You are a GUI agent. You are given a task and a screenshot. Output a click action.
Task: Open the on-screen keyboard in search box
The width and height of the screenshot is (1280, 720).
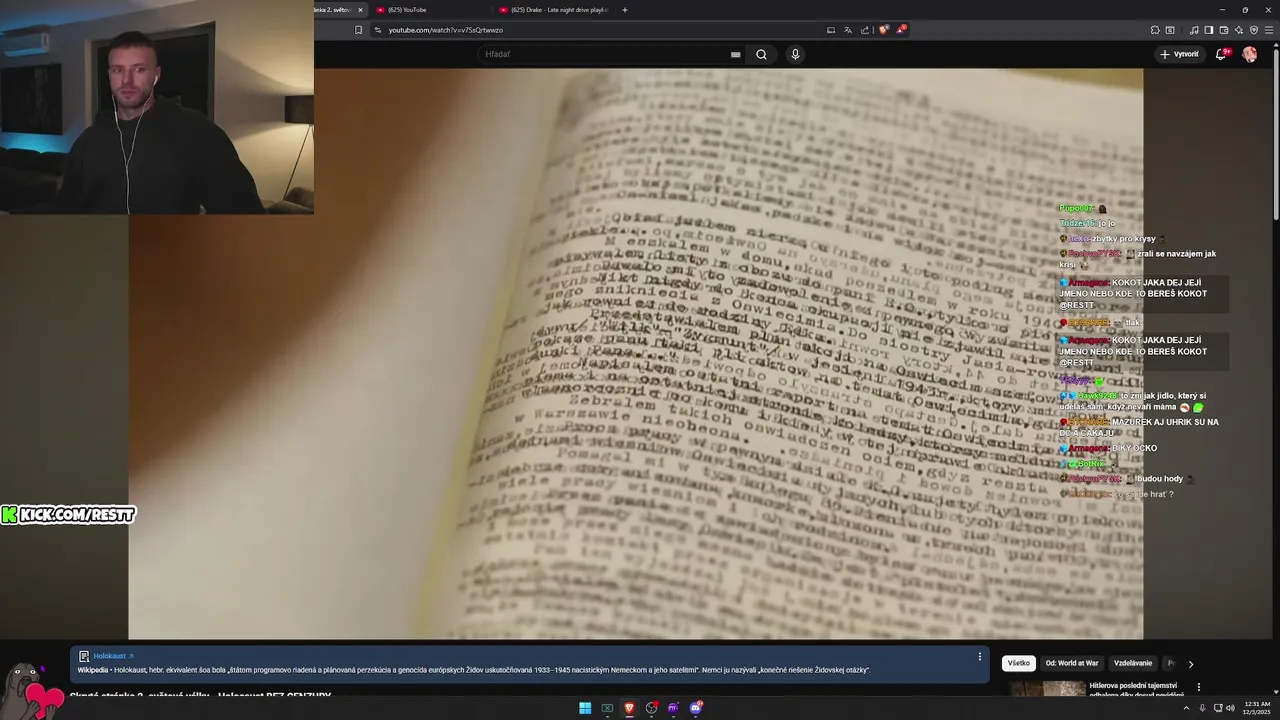pos(736,55)
